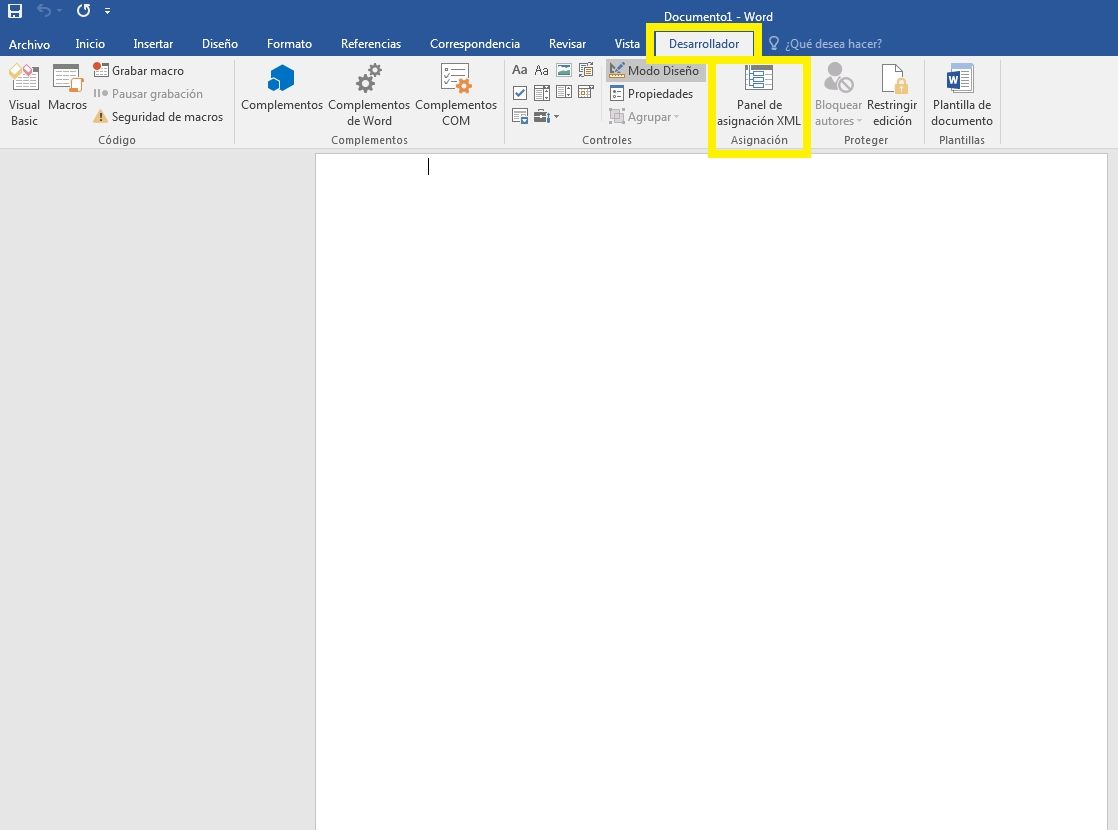1118x830 pixels.
Task: Start recording with Grabar macro
Action: (x=139, y=71)
